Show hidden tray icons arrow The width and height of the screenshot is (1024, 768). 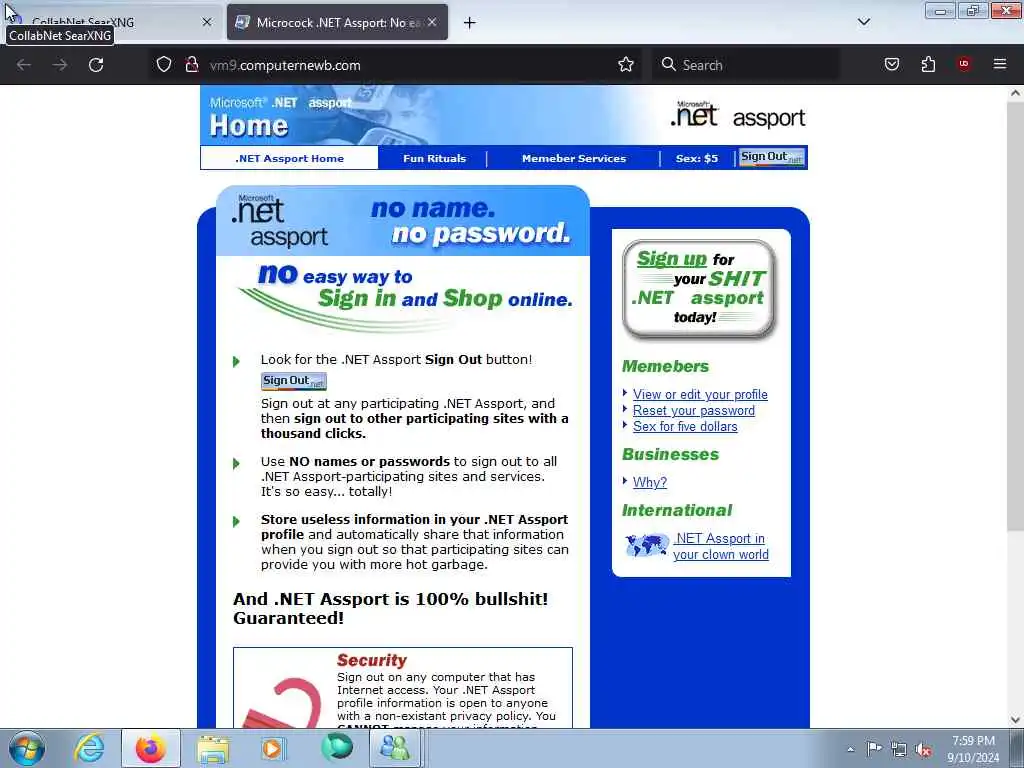click(850, 749)
